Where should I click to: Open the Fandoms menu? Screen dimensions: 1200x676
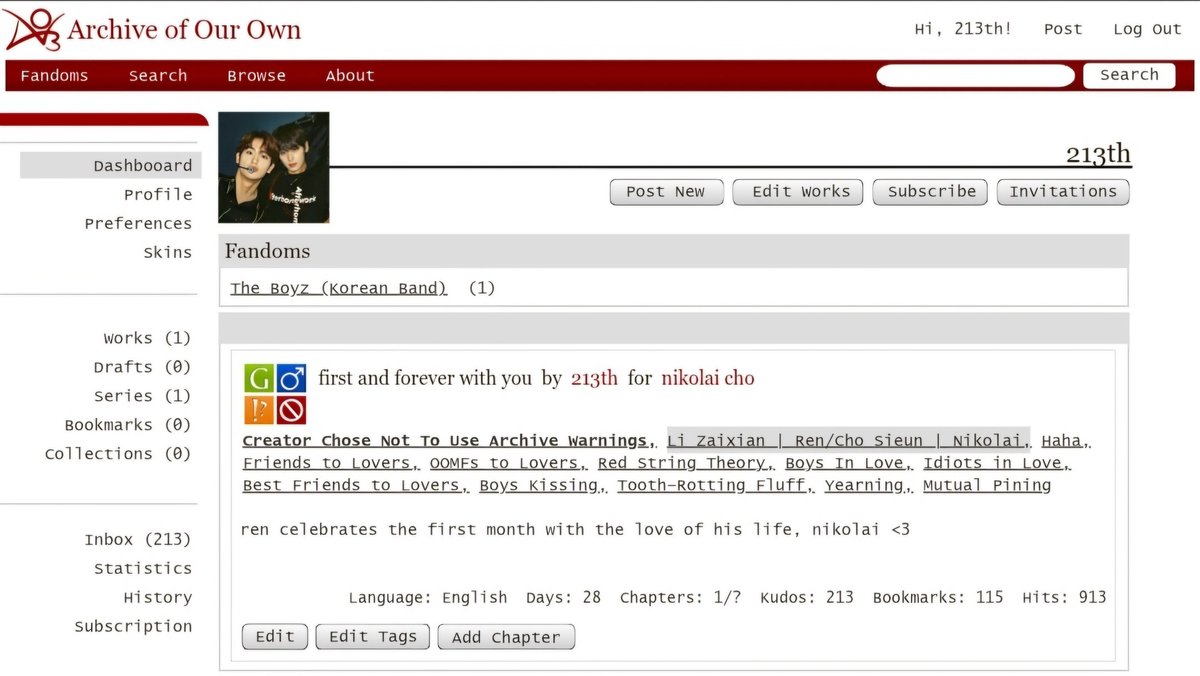tap(54, 76)
